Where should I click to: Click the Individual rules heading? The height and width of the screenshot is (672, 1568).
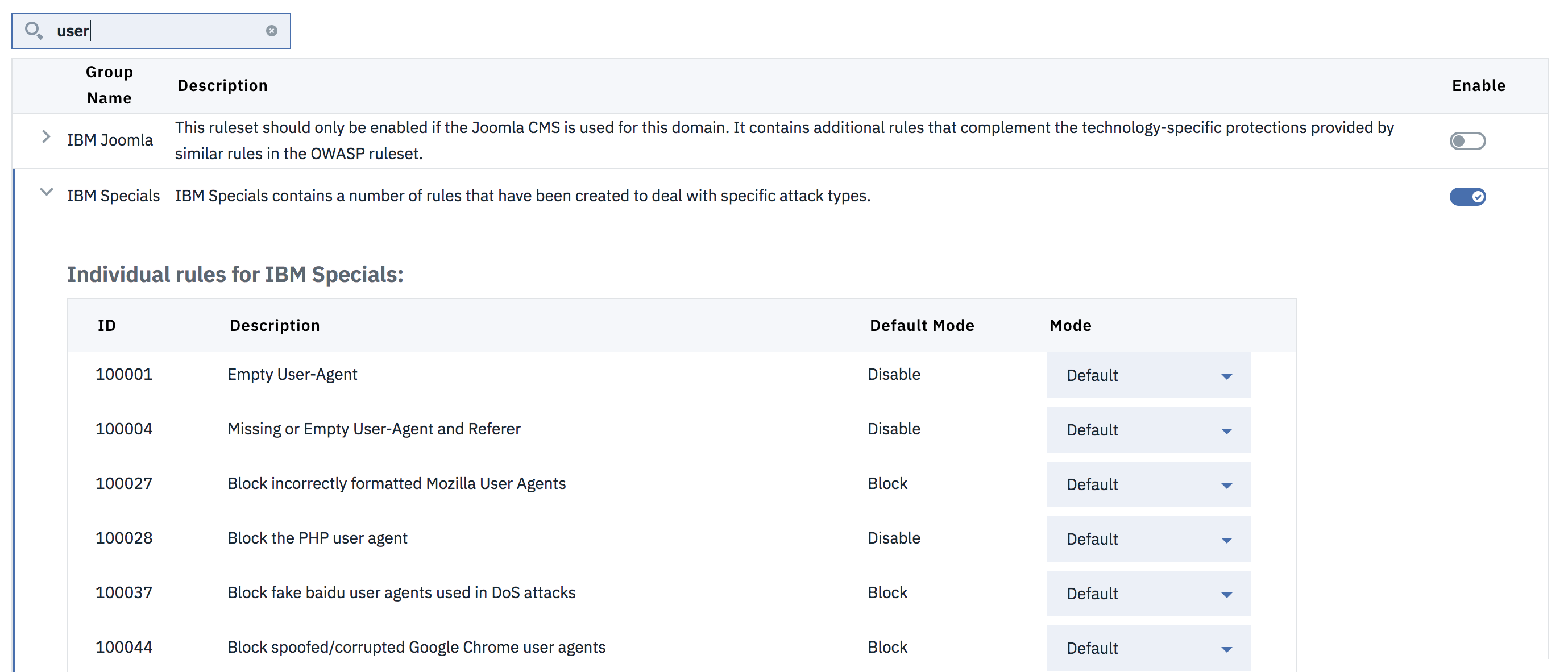tap(235, 274)
